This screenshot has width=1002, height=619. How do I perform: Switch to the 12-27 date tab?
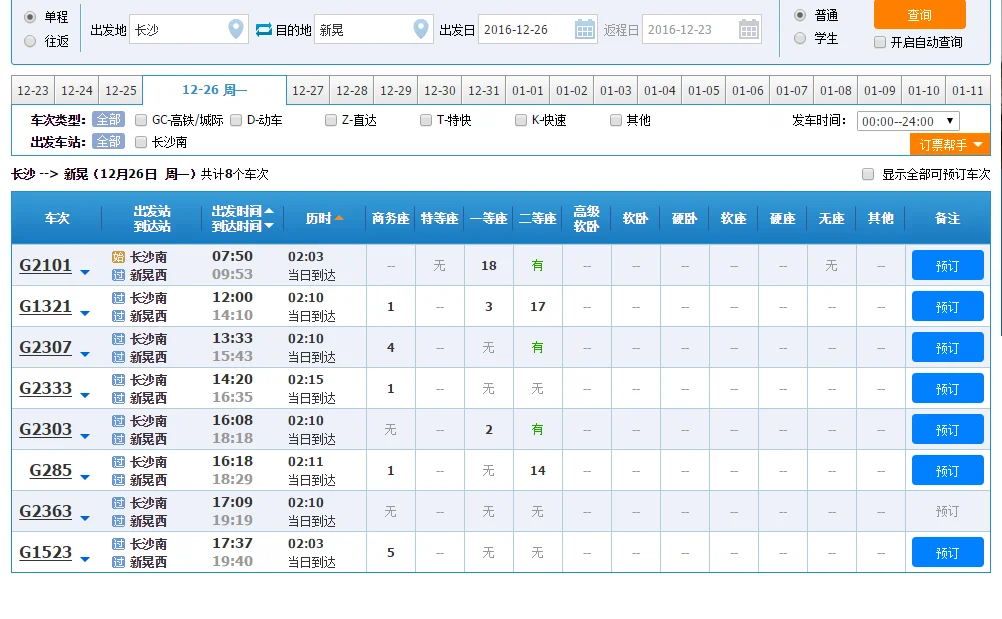307,89
